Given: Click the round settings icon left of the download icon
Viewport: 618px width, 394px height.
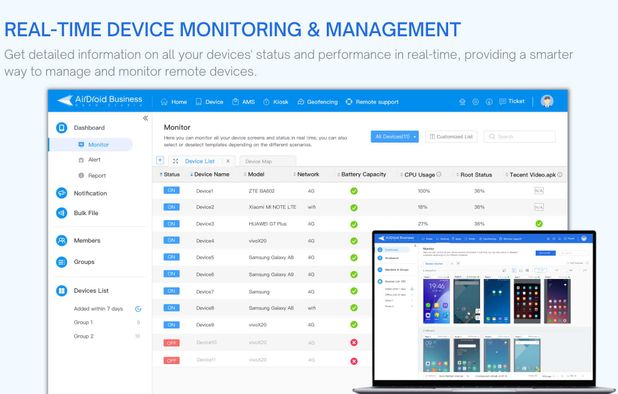Looking at the screenshot, I should point(475,102).
